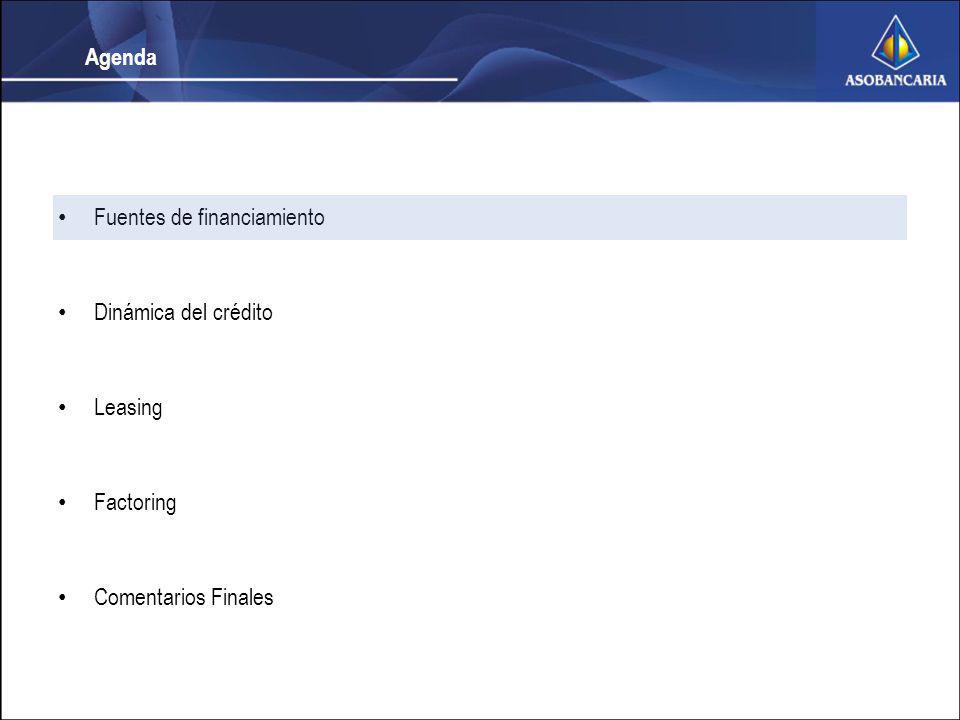Click the highlighted Fuentes de financiamiento item
The image size is (960, 720).
[479, 217]
